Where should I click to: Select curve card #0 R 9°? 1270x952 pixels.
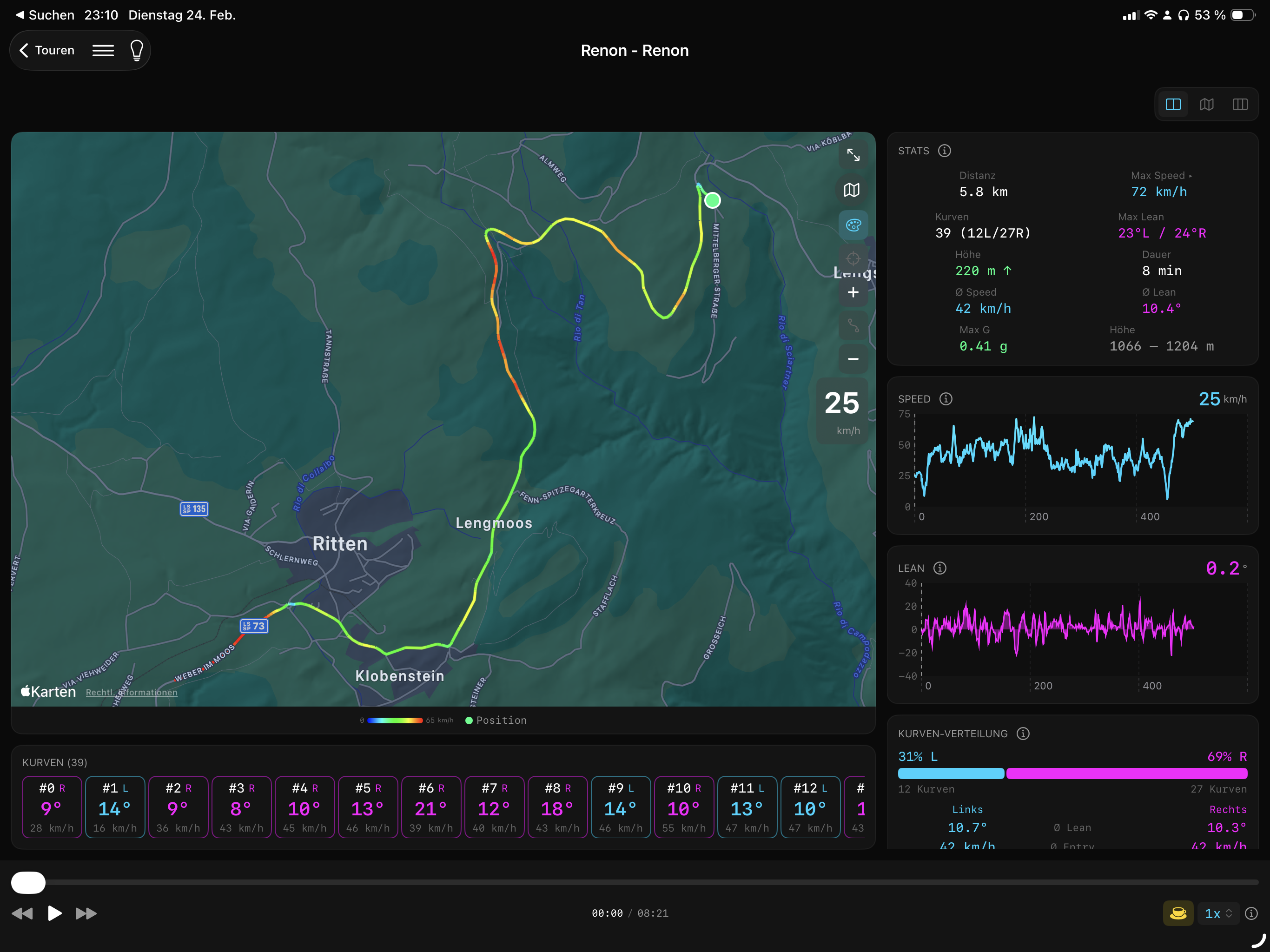[52, 807]
